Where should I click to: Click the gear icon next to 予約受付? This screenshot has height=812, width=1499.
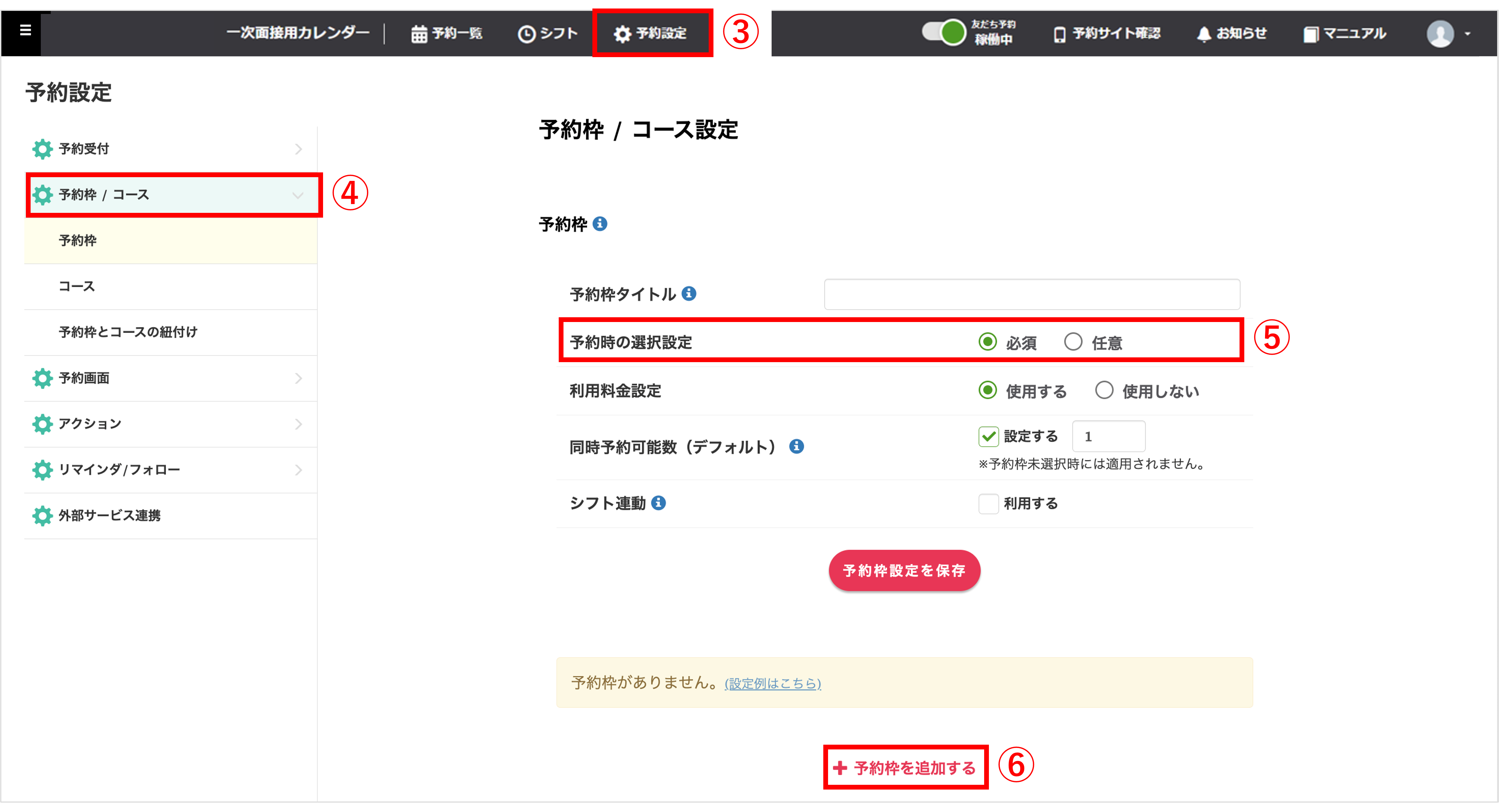pos(42,149)
